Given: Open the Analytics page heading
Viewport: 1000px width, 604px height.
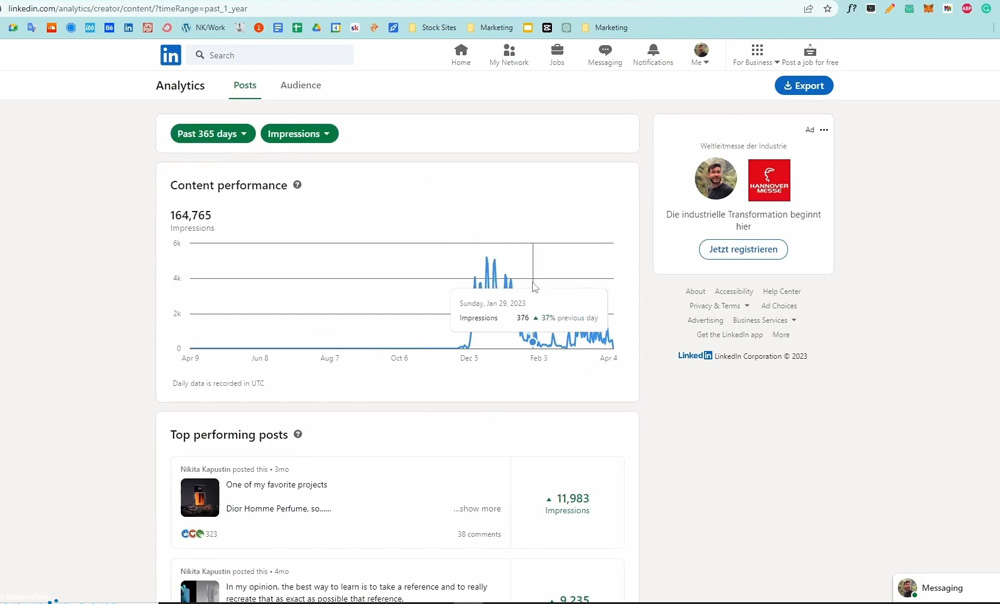Looking at the screenshot, I should [180, 85].
